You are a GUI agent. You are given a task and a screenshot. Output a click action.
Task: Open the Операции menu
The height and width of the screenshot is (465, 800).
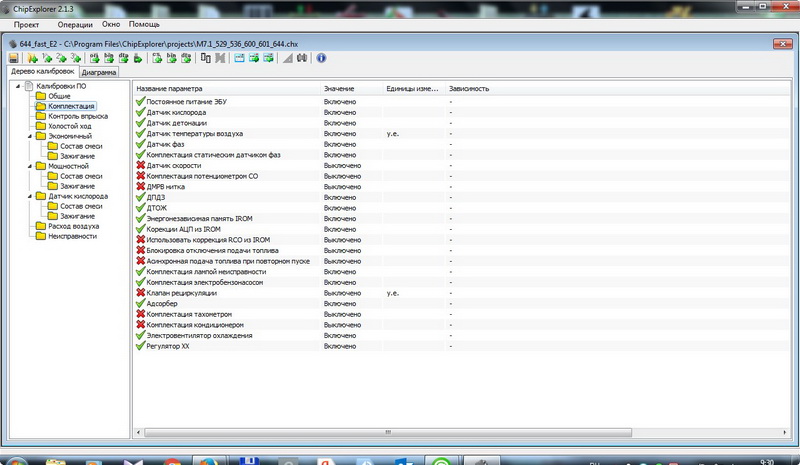(76, 23)
